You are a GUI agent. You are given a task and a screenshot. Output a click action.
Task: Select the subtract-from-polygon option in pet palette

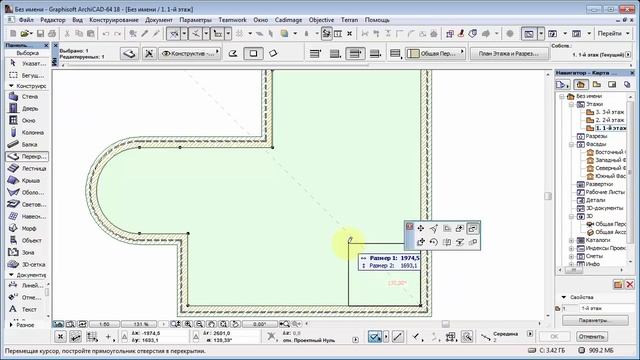[x=473, y=229]
